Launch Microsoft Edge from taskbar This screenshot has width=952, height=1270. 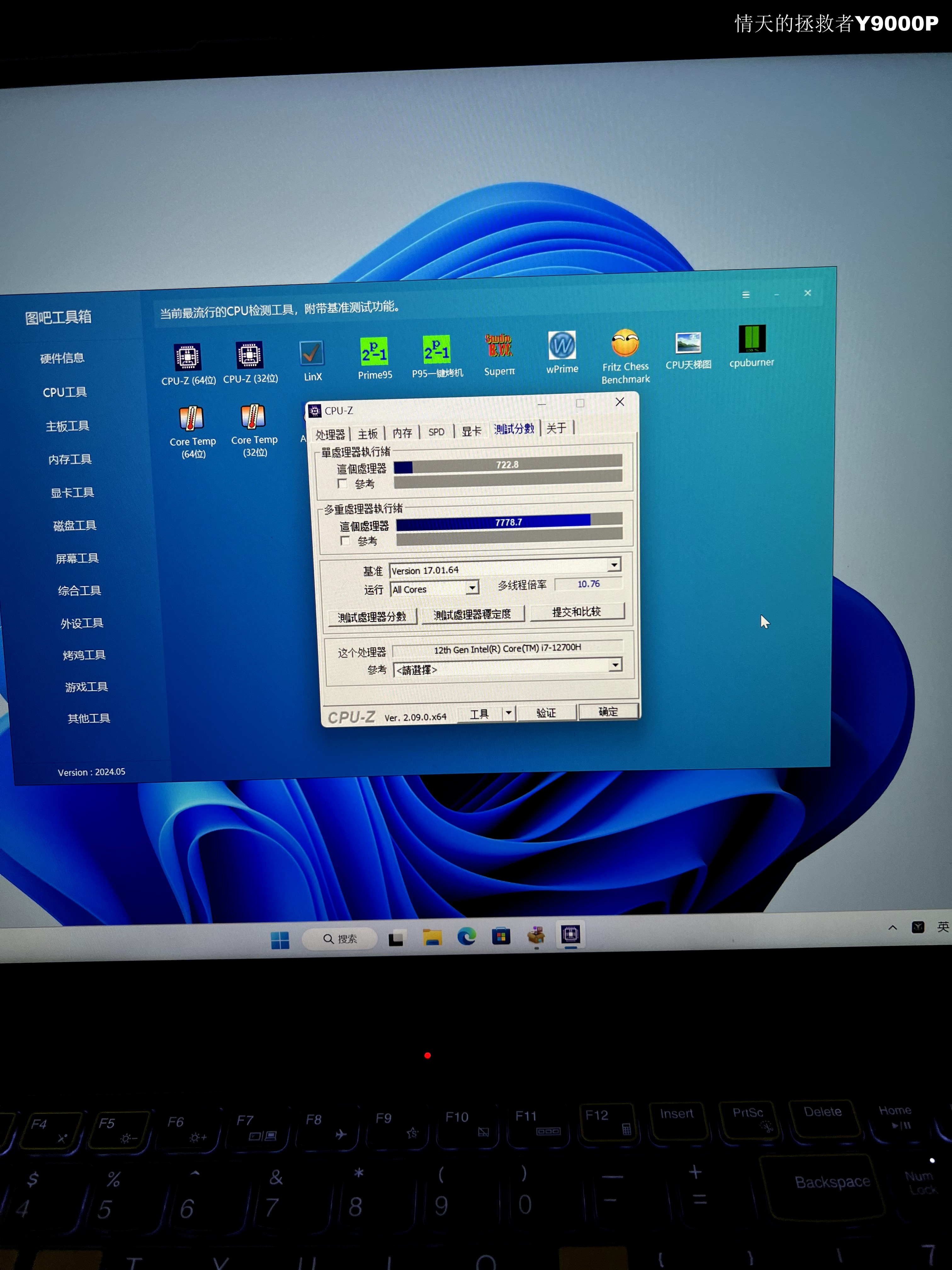point(467,936)
